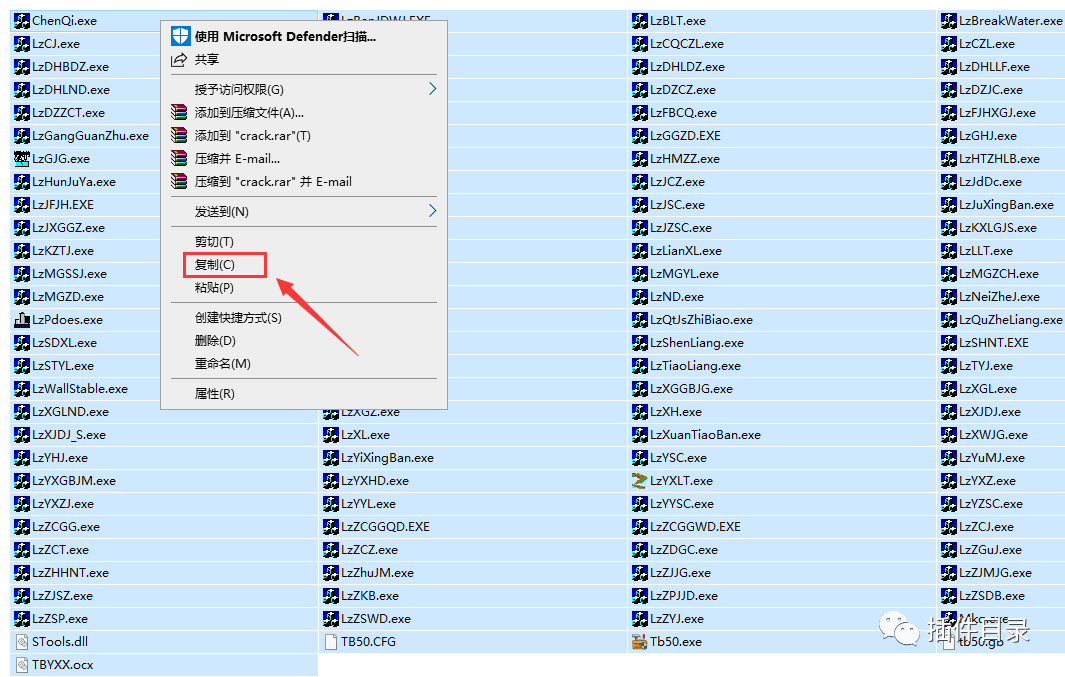Select file name LzNeiZheJ.exe
1065x677 pixels.
tap(1000, 297)
